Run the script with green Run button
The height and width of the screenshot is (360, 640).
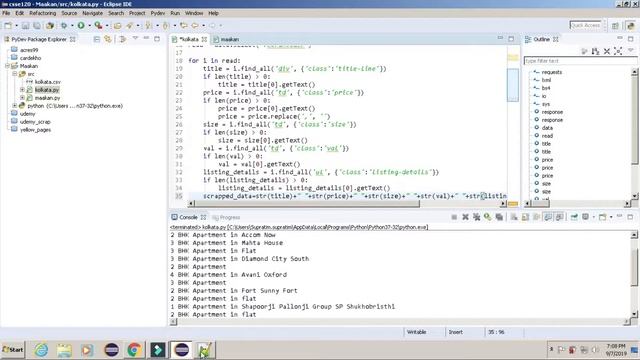pyautogui.click(x=81, y=25)
